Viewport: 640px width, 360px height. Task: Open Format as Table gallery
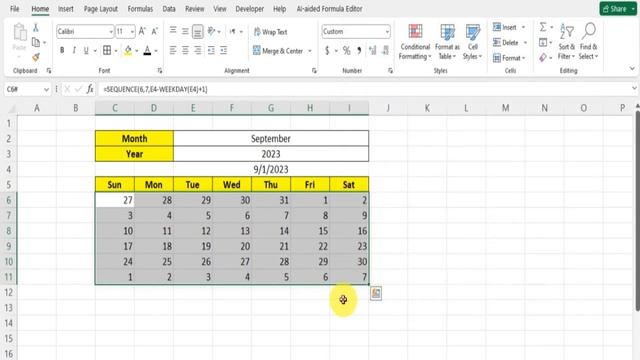pyautogui.click(x=447, y=42)
